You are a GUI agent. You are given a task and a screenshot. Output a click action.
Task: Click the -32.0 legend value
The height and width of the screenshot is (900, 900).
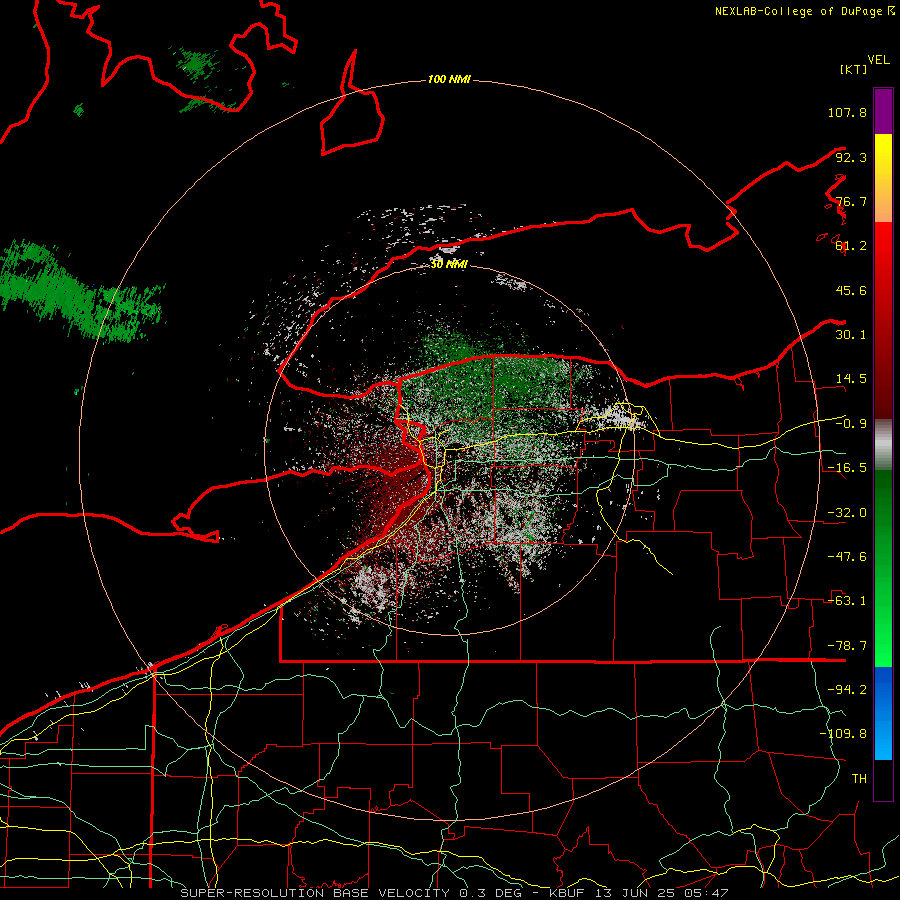(x=847, y=513)
